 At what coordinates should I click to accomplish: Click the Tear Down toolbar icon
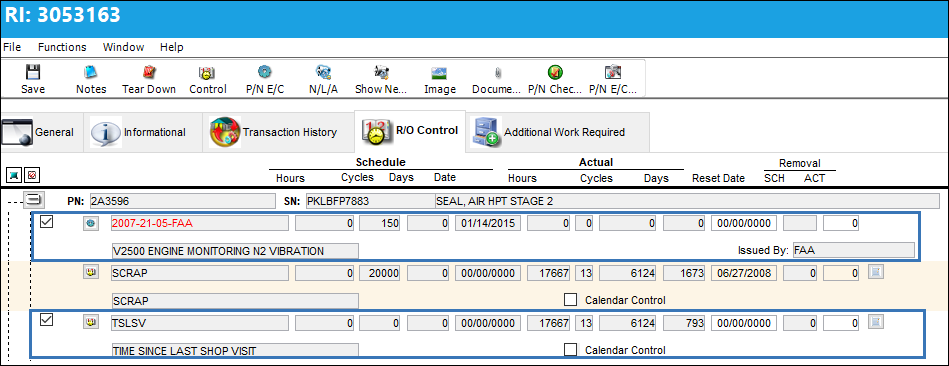[149, 73]
